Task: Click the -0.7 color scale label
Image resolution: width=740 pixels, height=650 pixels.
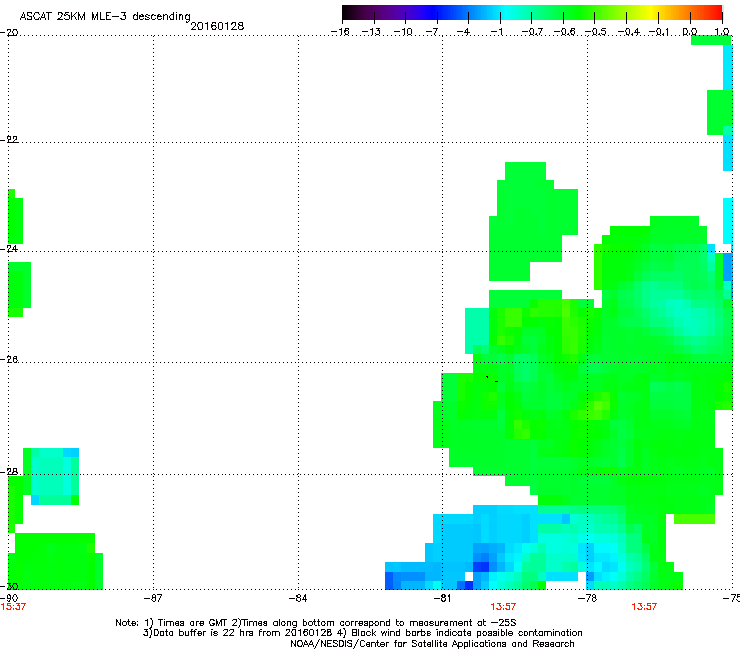Action: (x=532, y=32)
